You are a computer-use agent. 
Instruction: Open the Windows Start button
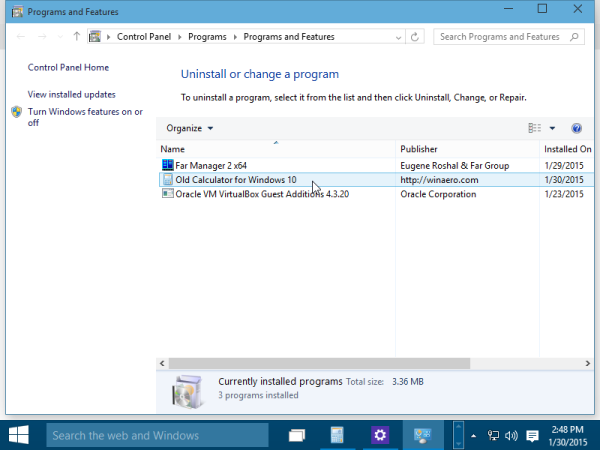pos(18,435)
